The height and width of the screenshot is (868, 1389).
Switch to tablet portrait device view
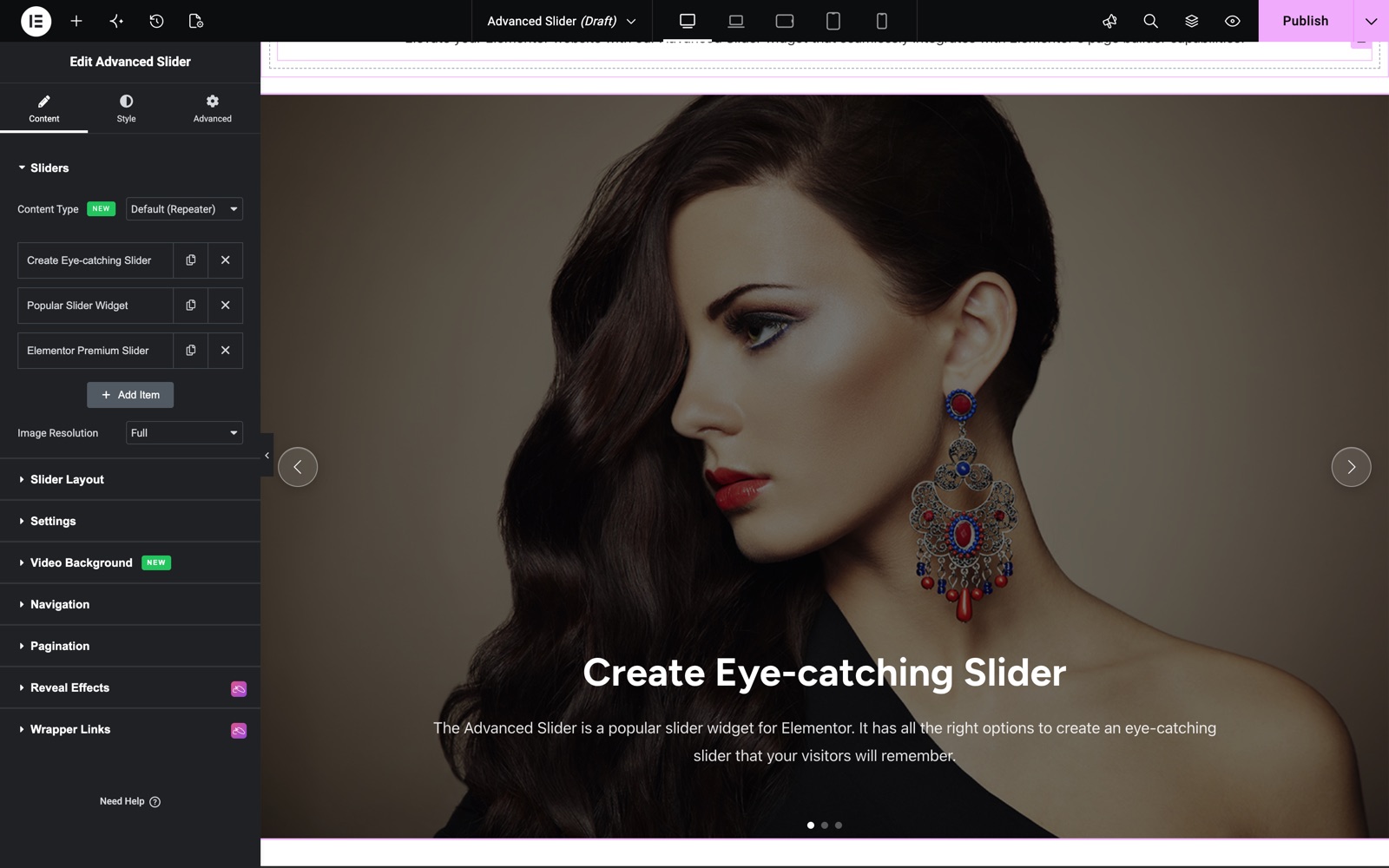833,21
